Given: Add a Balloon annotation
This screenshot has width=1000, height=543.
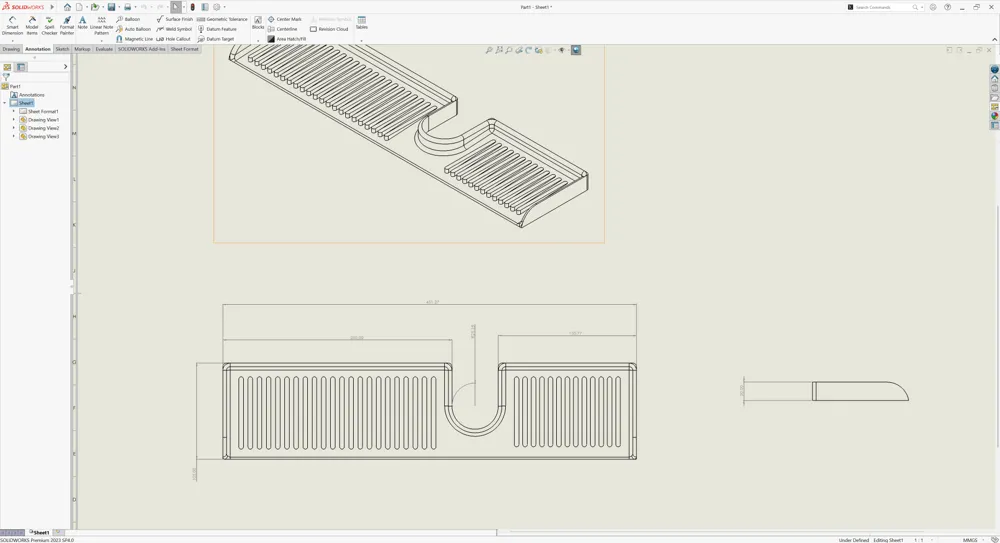Looking at the screenshot, I should pyautogui.click(x=128, y=19).
